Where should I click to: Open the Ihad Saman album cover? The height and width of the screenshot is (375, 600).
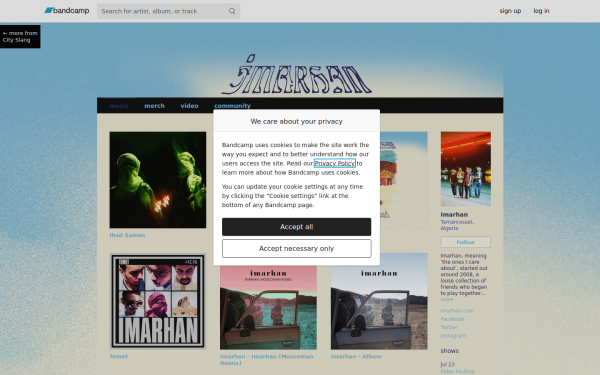(x=158, y=180)
